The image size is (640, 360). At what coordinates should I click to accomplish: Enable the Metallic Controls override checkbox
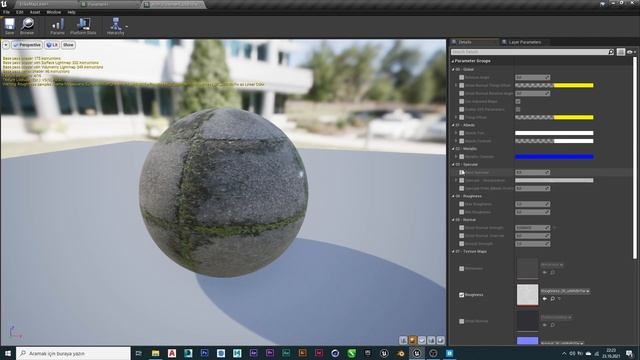point(462,157)
